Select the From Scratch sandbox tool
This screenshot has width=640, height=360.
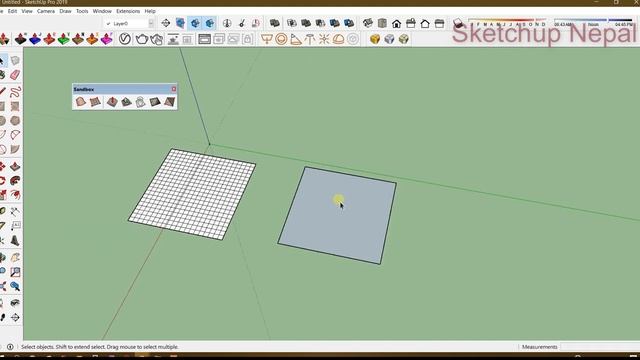(x=95, y=102)
